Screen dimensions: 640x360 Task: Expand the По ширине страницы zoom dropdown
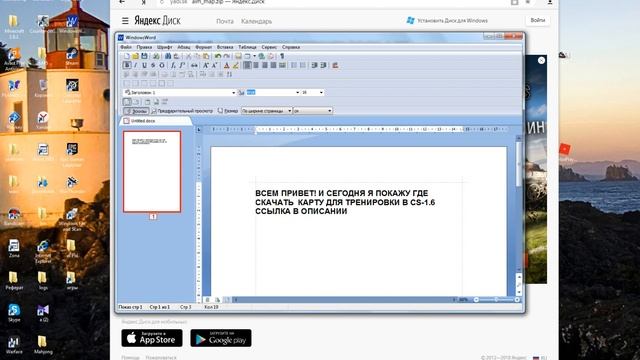coord(289,111)
